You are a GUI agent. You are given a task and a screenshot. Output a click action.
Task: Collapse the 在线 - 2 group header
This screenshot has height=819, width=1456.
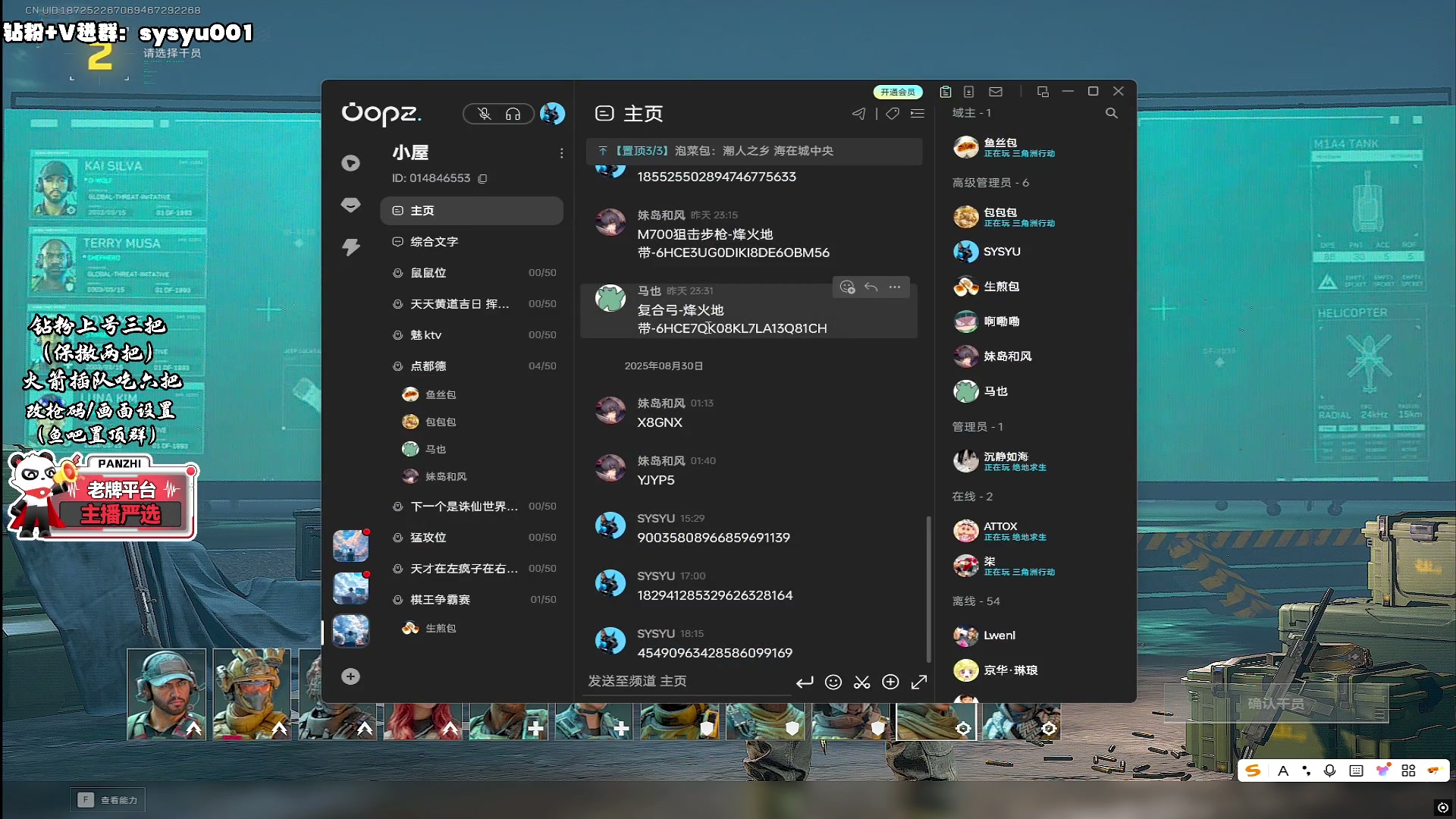[972, 497]
